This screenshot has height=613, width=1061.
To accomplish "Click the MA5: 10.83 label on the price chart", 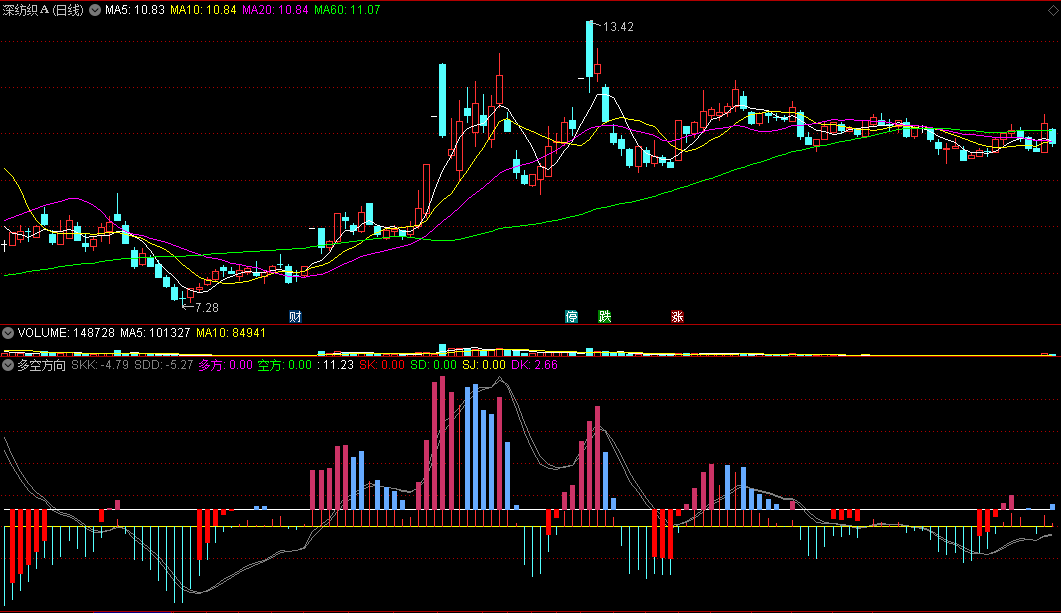I will pyautogui.click(x=135, y=10).
